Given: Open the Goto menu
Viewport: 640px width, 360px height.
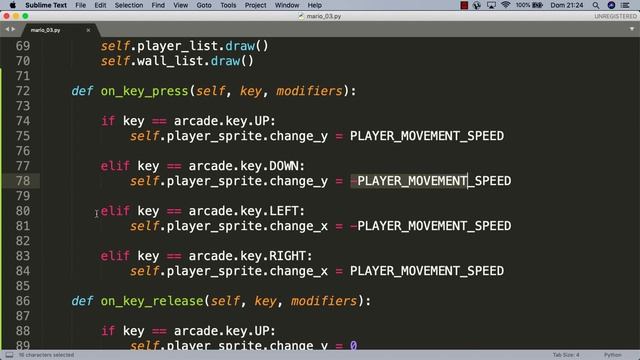Looking at the screenshot, I should click(204, 5).
